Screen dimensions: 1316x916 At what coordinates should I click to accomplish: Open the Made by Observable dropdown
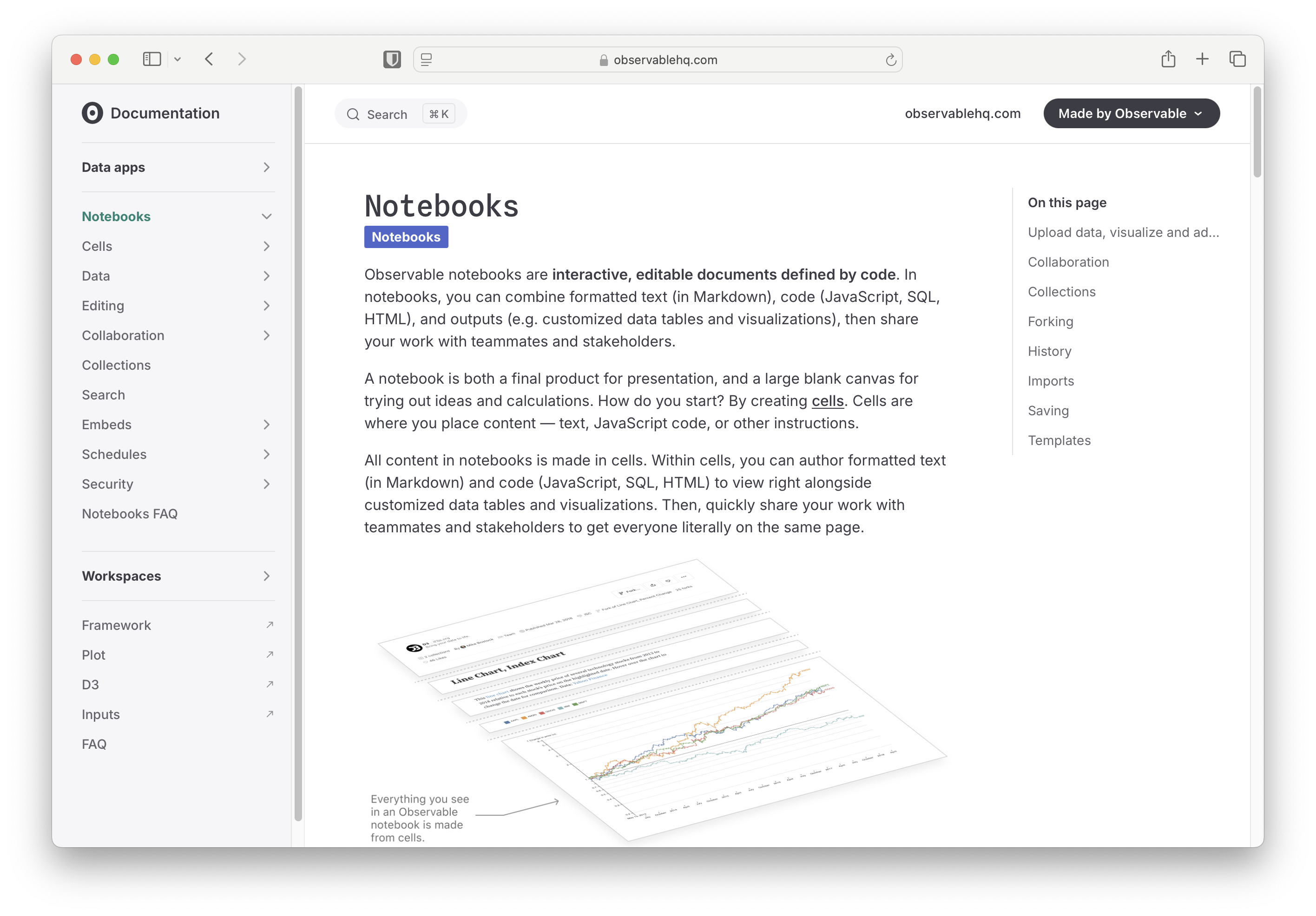(x=1132, y=113)
